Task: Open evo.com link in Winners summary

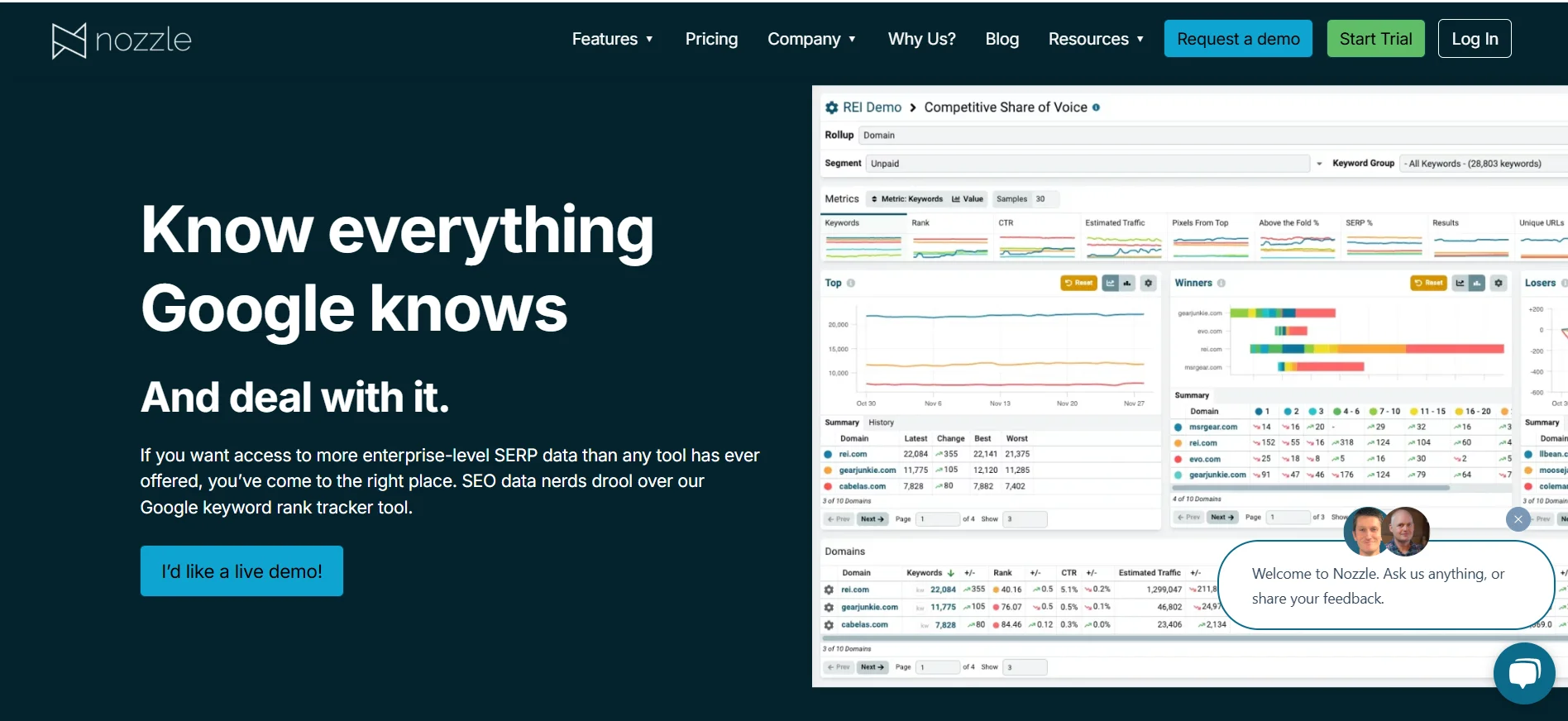Action: pos(1205,459)
